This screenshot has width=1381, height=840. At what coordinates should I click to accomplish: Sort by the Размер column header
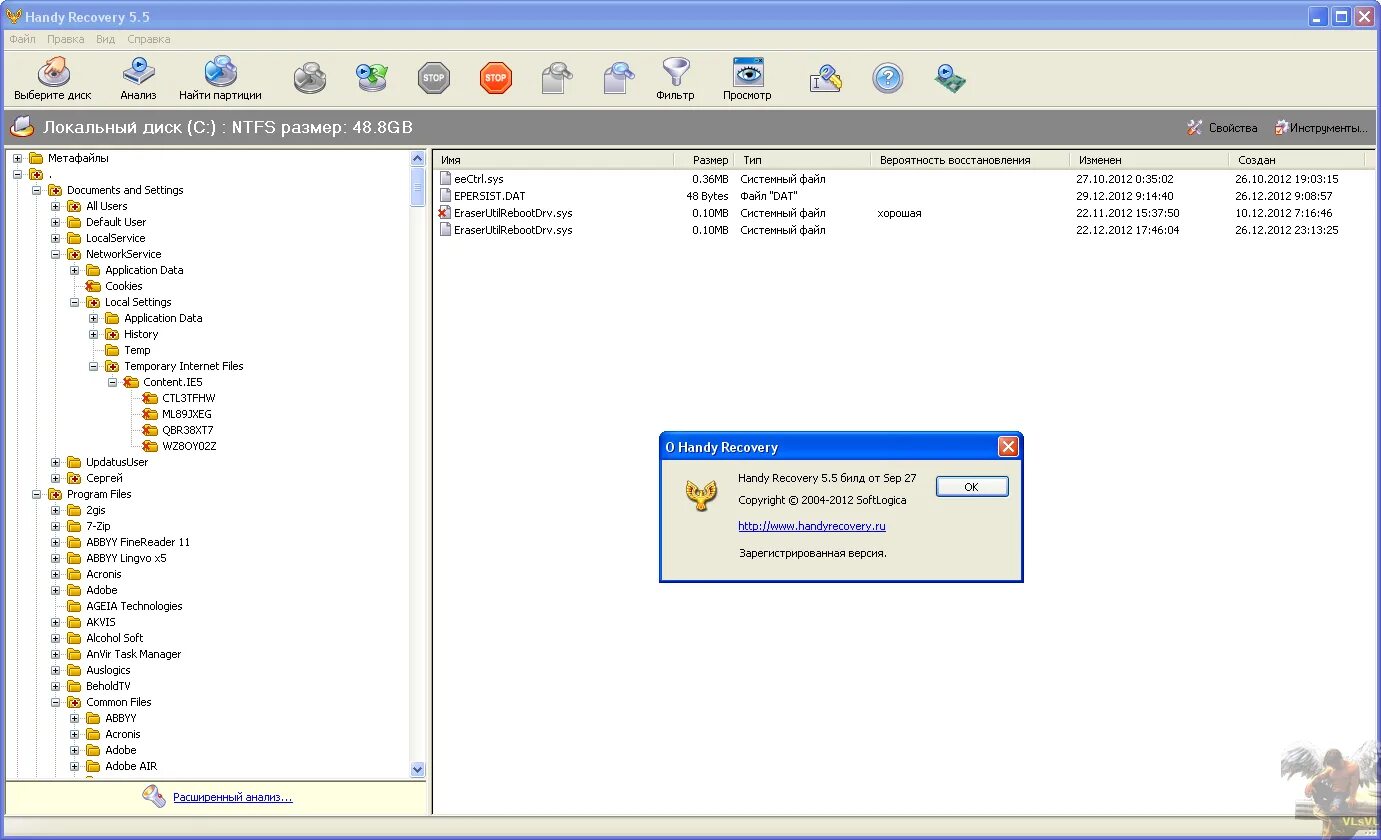click(x=704, y=160)
